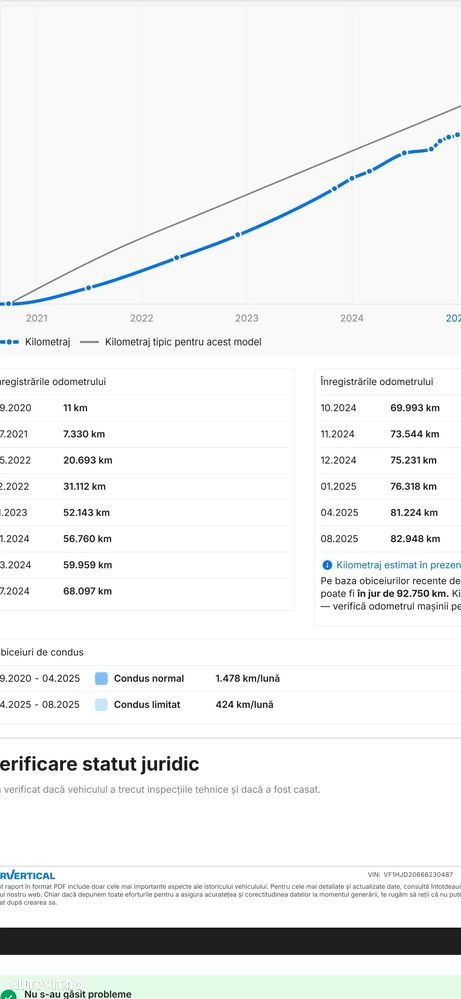This screenshot has width=461, height=999.
Task: Click the 82.948 km odometer reading
Action: pos(415,538)
